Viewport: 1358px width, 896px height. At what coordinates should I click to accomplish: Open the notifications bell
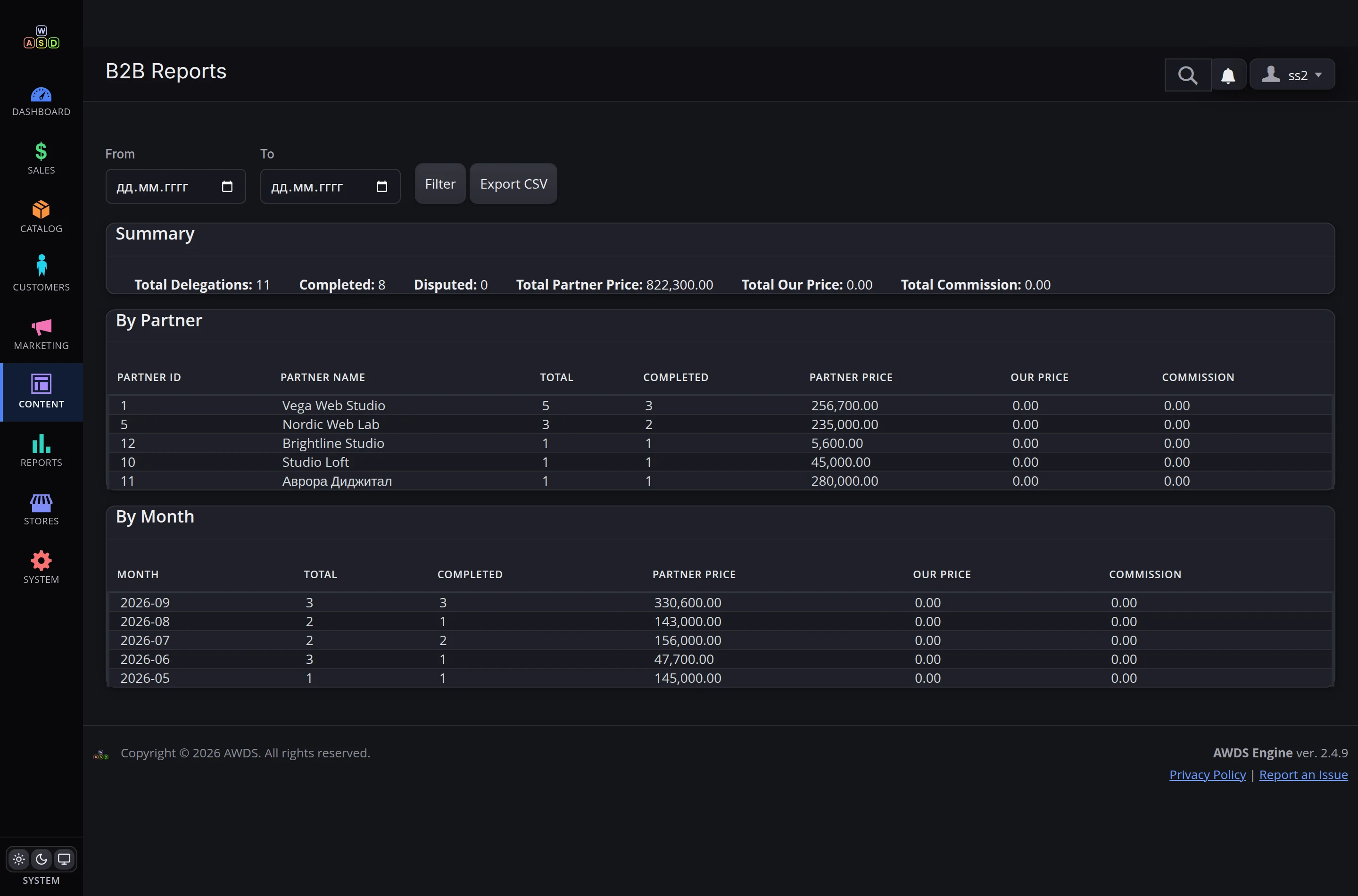(1228, 75)
